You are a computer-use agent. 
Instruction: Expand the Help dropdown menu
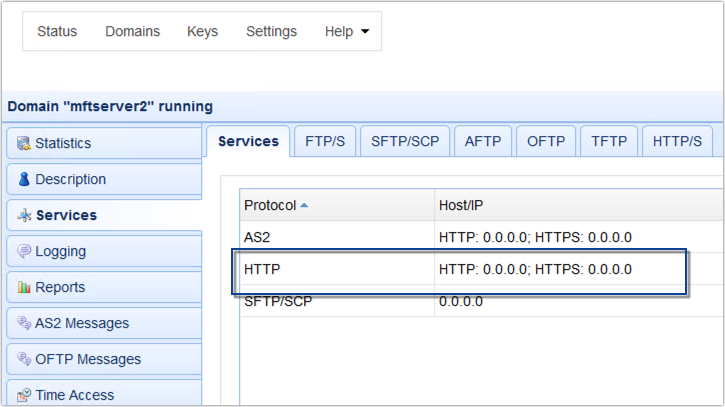(x=347, y=31)
